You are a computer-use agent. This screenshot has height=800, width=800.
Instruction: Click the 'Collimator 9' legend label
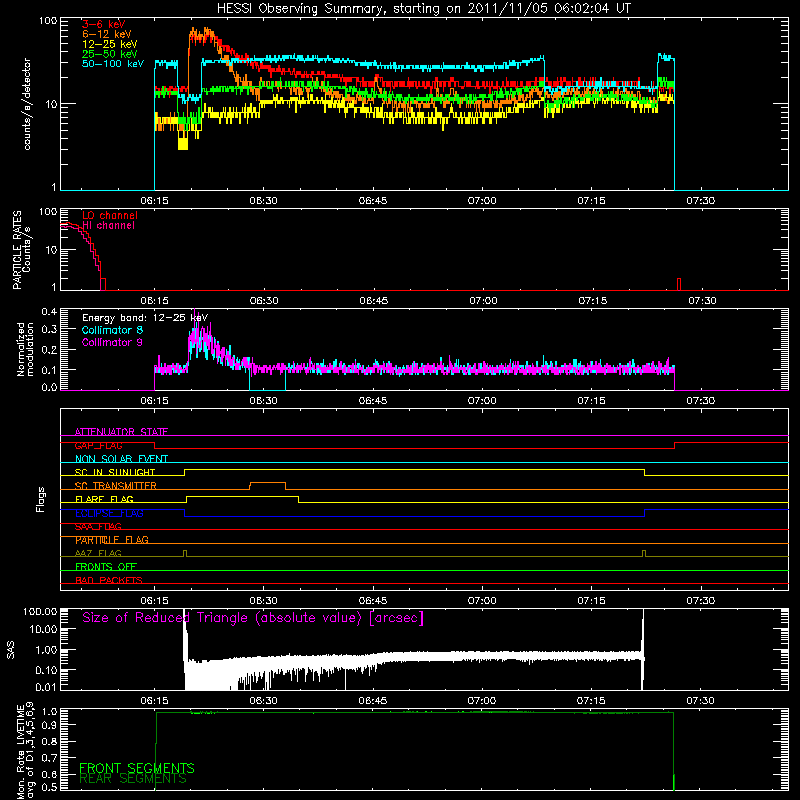(112, 342)
